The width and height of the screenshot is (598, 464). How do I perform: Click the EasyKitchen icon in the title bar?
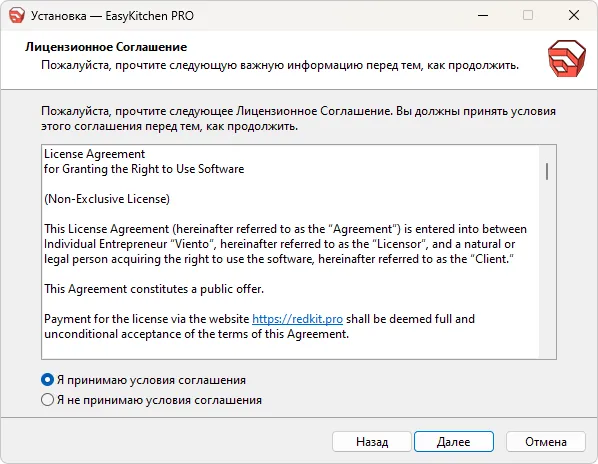tap(16, 16)
